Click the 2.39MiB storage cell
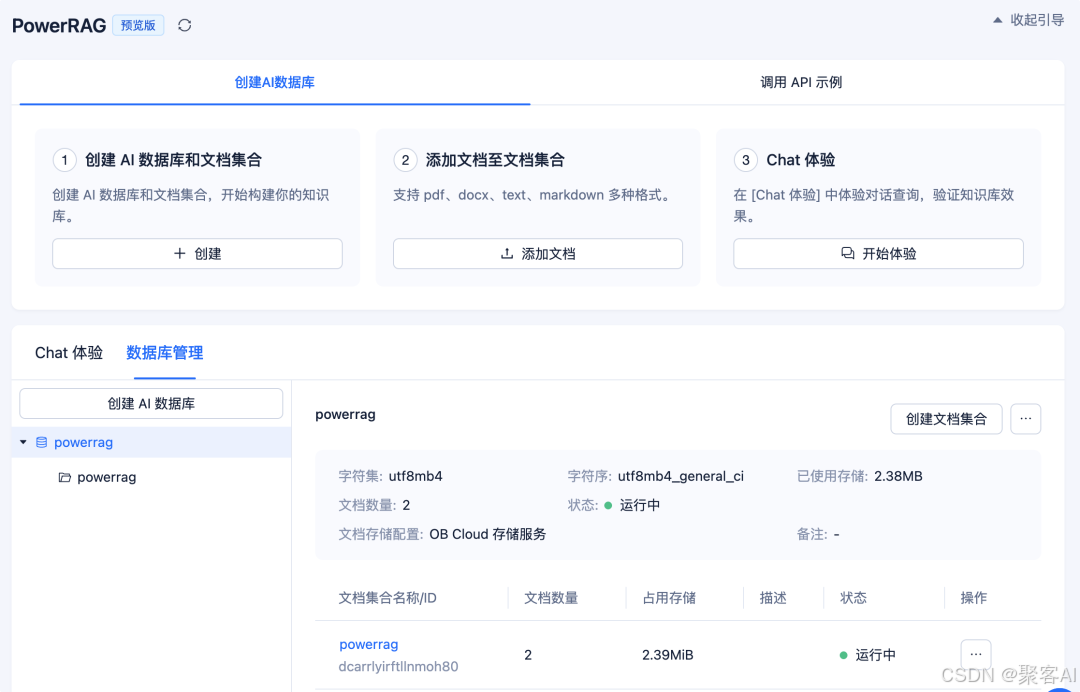This screenshot has width=1080, height=692. click(667, 655)
